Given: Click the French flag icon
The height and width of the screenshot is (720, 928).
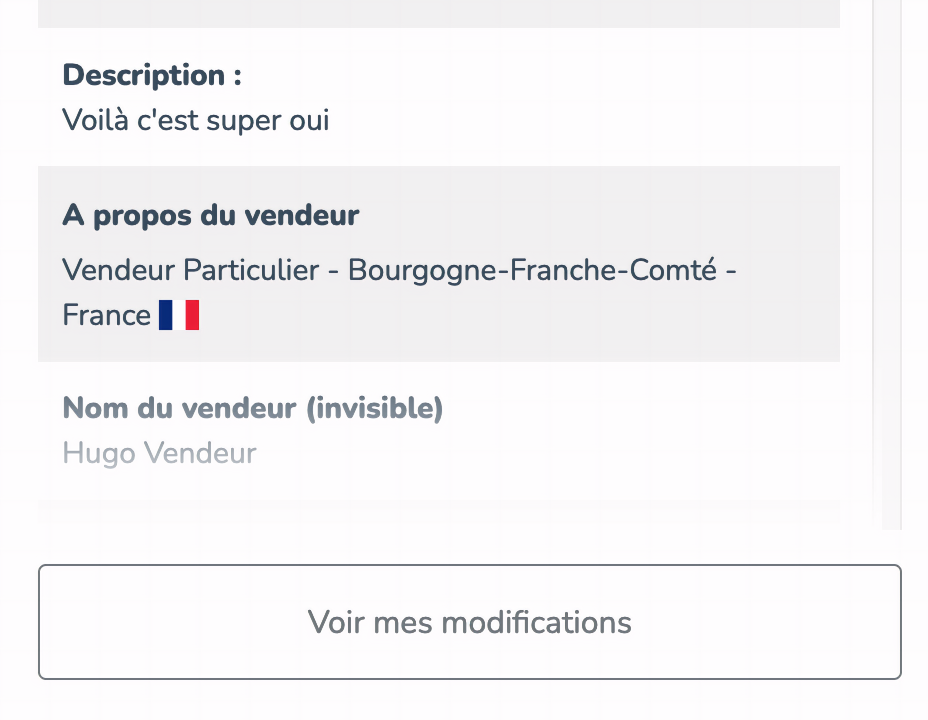Looking at the screenshot, I should (x=179, y=315).
